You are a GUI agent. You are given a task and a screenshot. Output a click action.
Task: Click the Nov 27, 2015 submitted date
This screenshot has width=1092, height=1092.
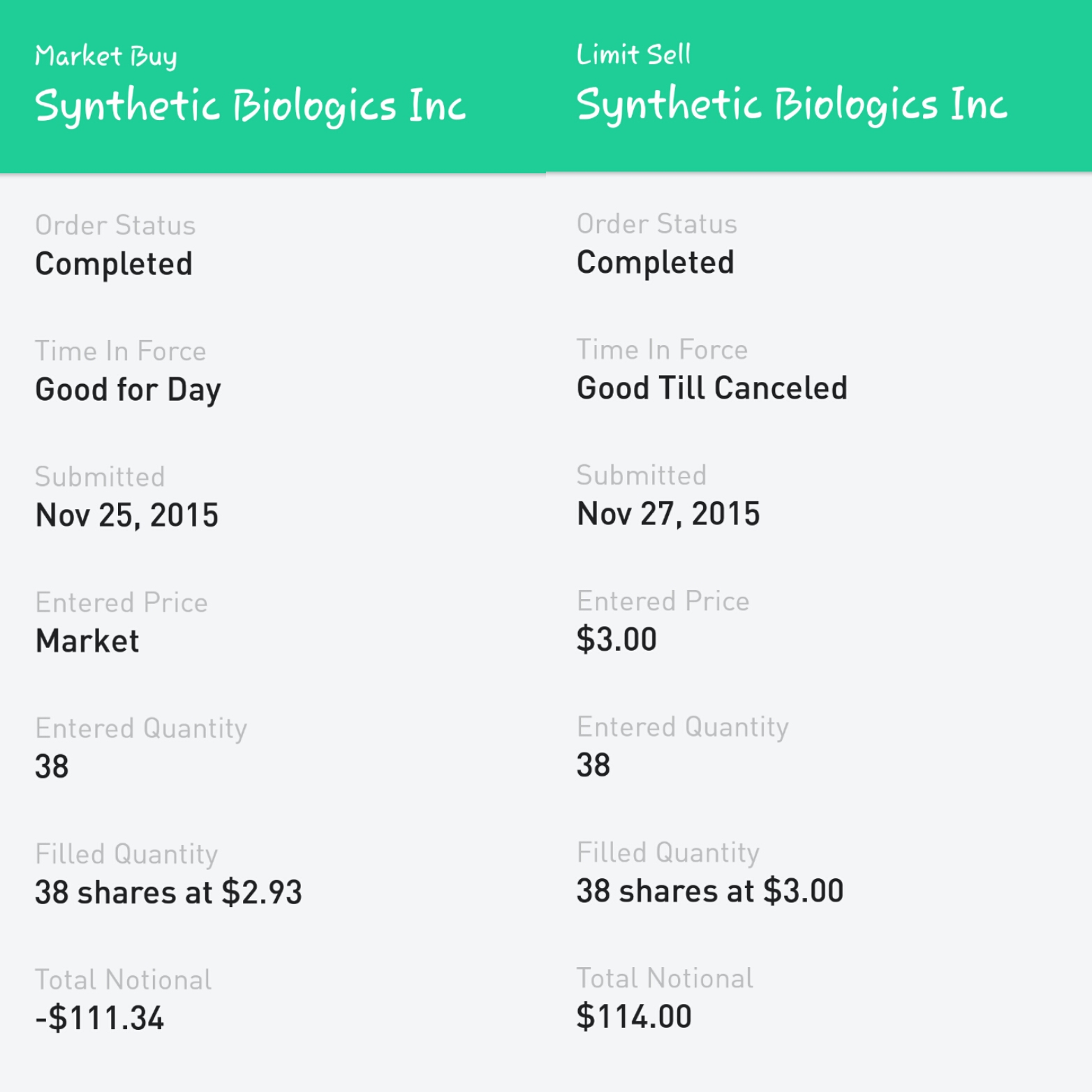(x=667, y=514)
